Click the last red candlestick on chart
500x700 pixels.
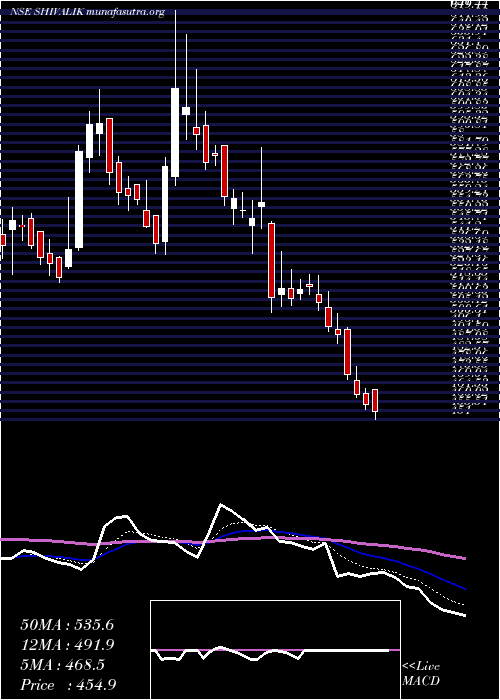point(375,400)
